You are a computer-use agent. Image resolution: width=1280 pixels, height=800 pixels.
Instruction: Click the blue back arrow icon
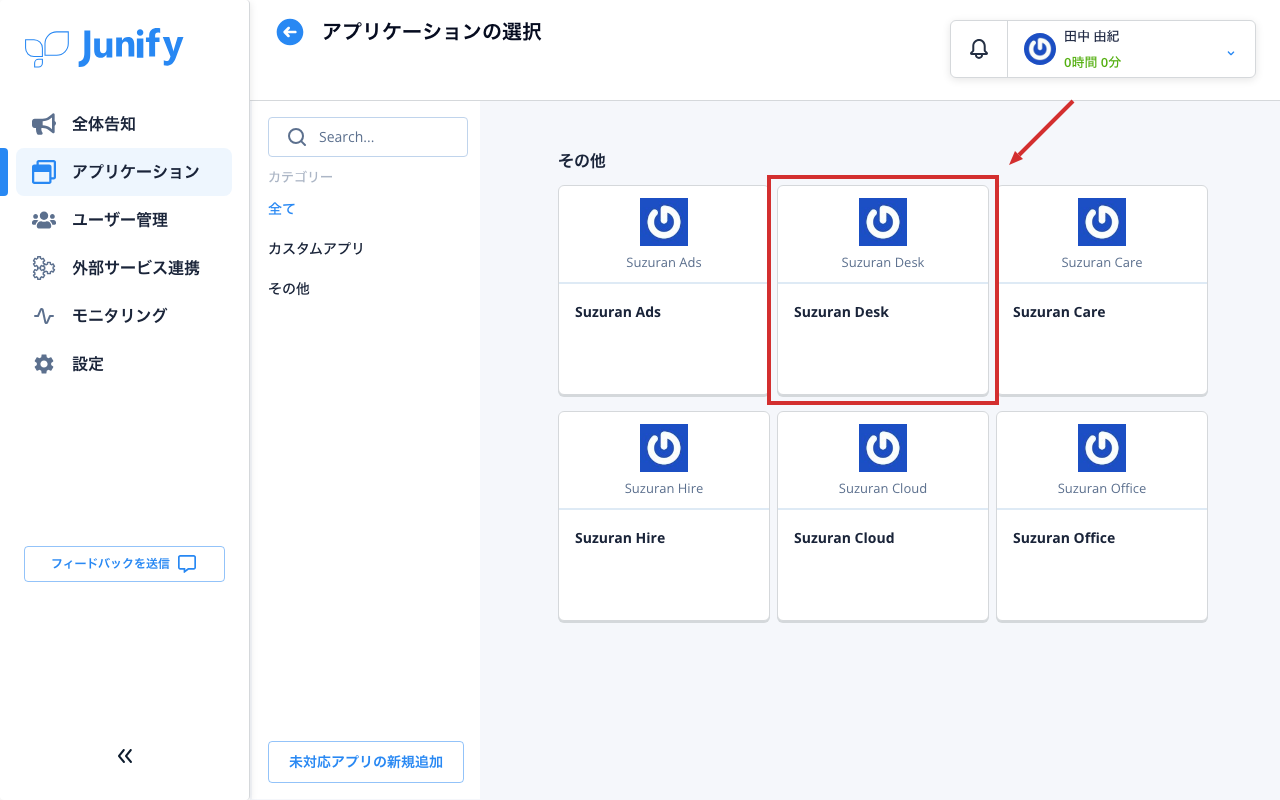[290, 33]
